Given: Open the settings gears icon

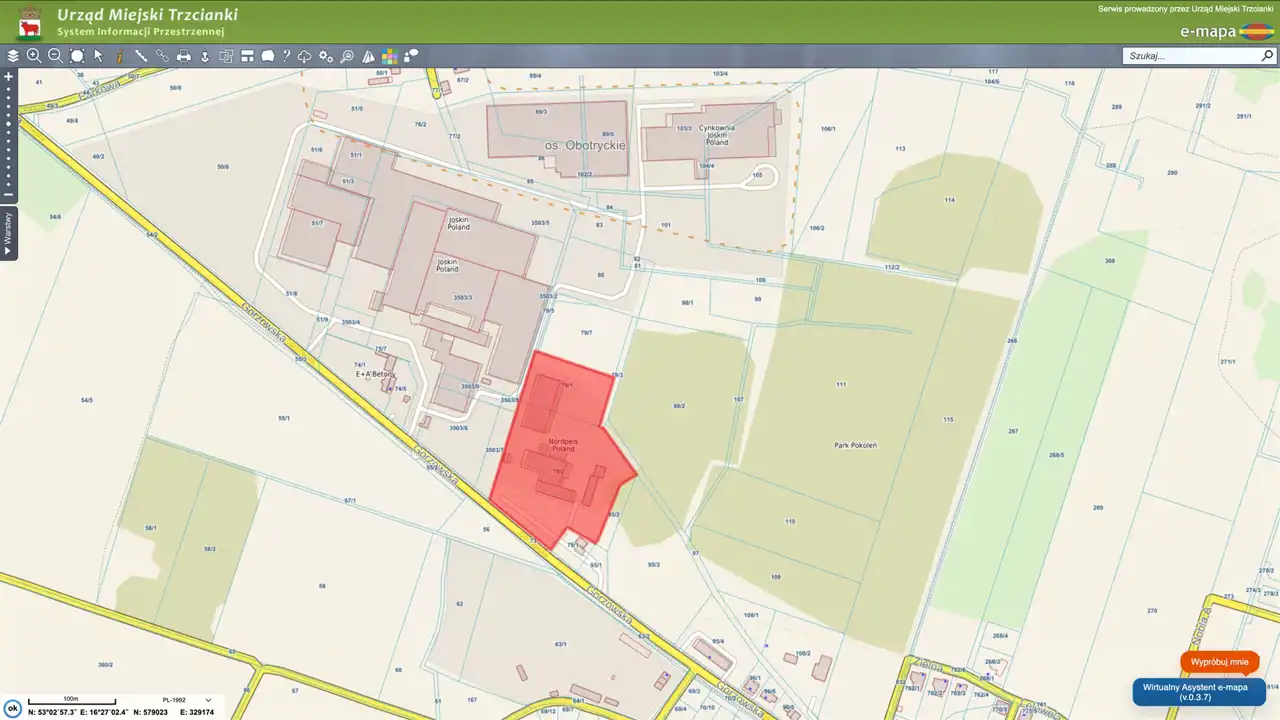Looking at the screenshot, I should tap(326, 56).
